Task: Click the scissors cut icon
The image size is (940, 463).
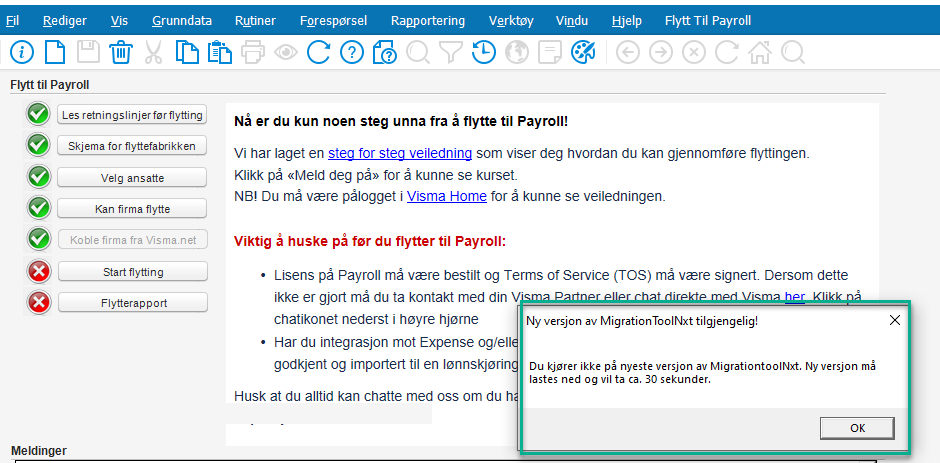Action: click(153, 52)
